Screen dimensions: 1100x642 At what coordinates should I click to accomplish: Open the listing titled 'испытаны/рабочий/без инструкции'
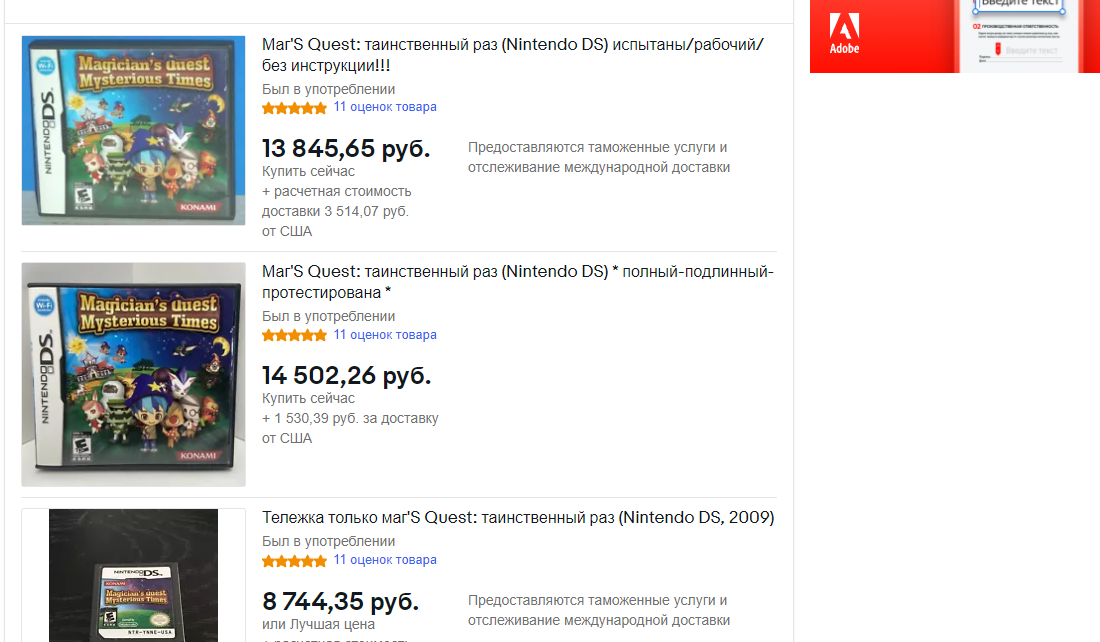pos(513,55)
